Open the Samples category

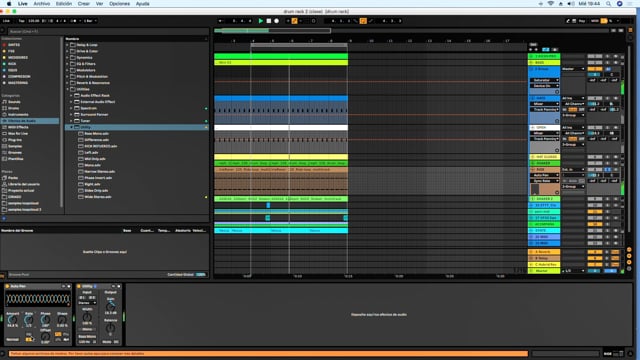tap(15, 146)
